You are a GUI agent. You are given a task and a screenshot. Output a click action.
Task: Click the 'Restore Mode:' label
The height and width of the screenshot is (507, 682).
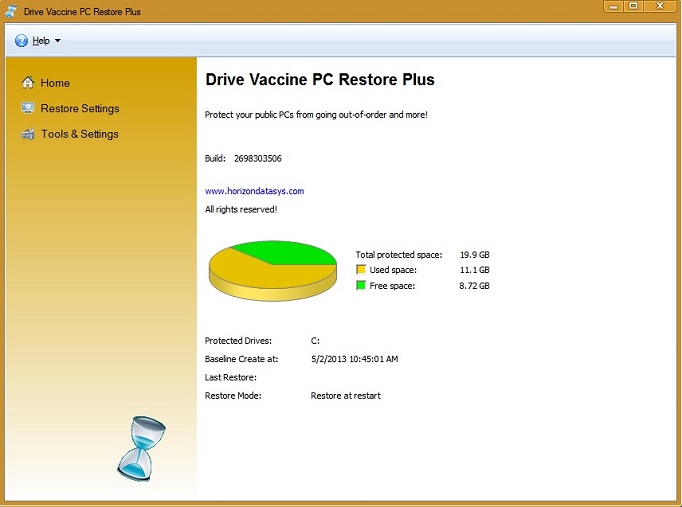click(233, 396)
